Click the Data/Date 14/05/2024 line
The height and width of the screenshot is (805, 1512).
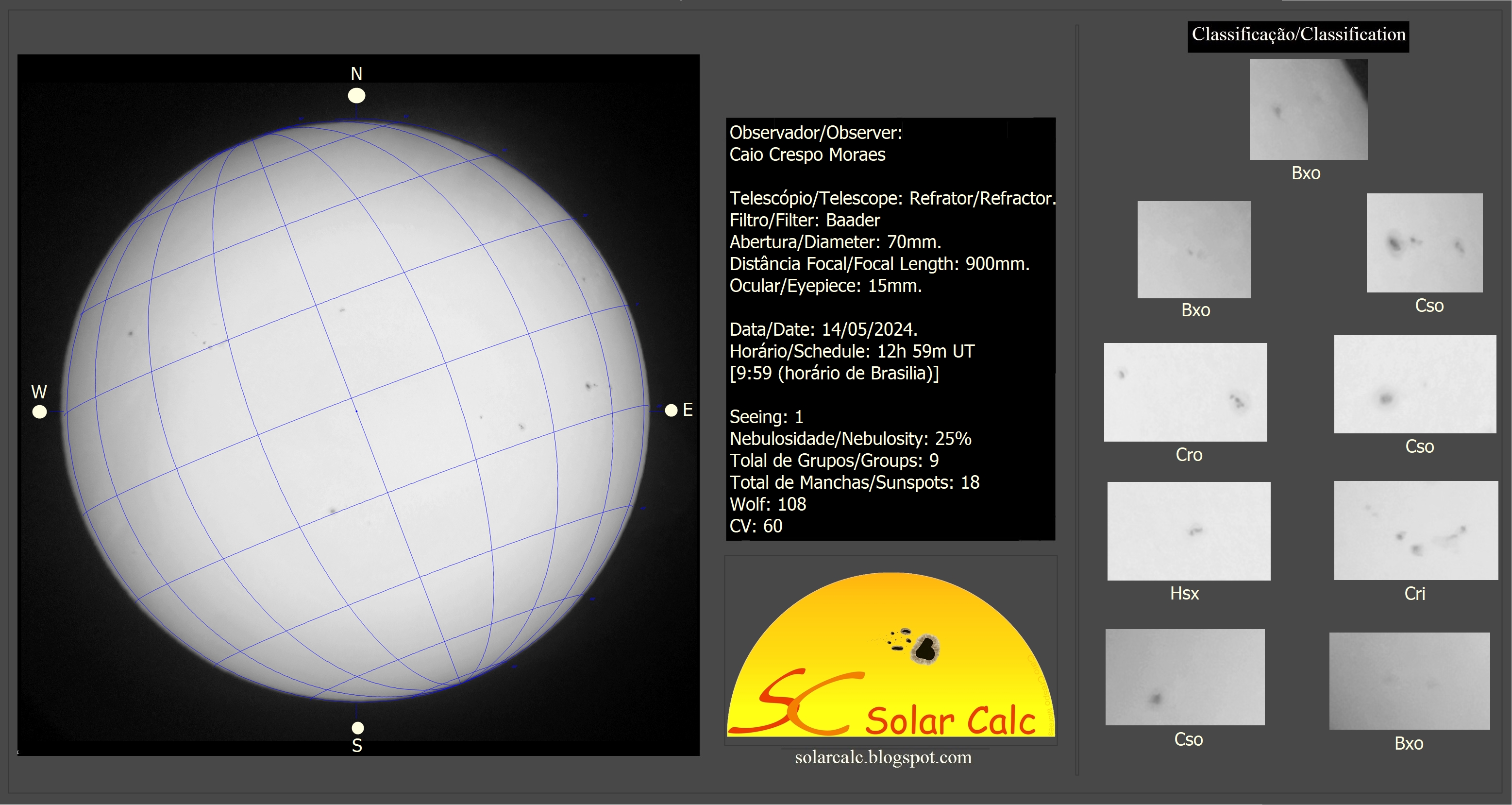pyautogui.click(x=823, y=329)
